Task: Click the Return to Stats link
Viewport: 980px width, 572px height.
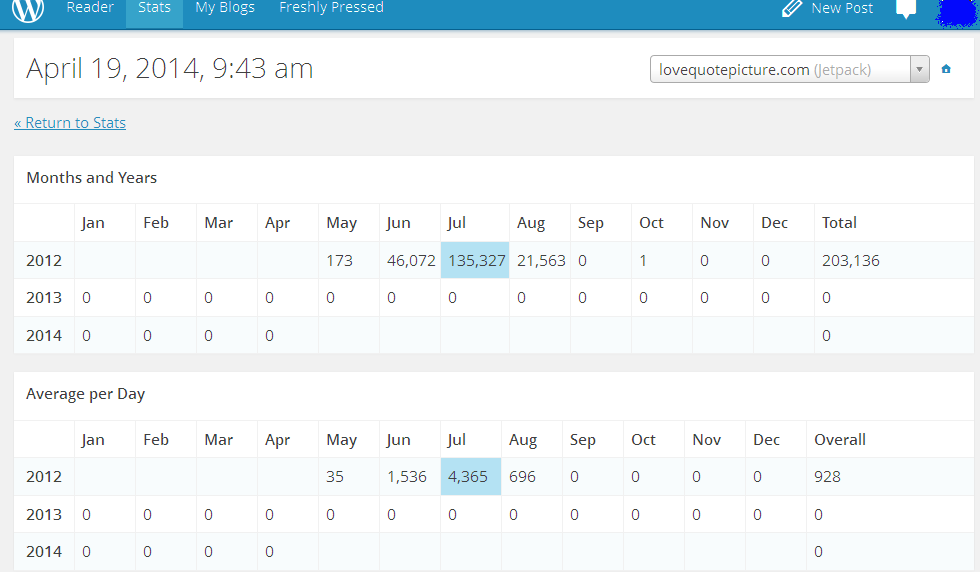Action: click(70, 123)
